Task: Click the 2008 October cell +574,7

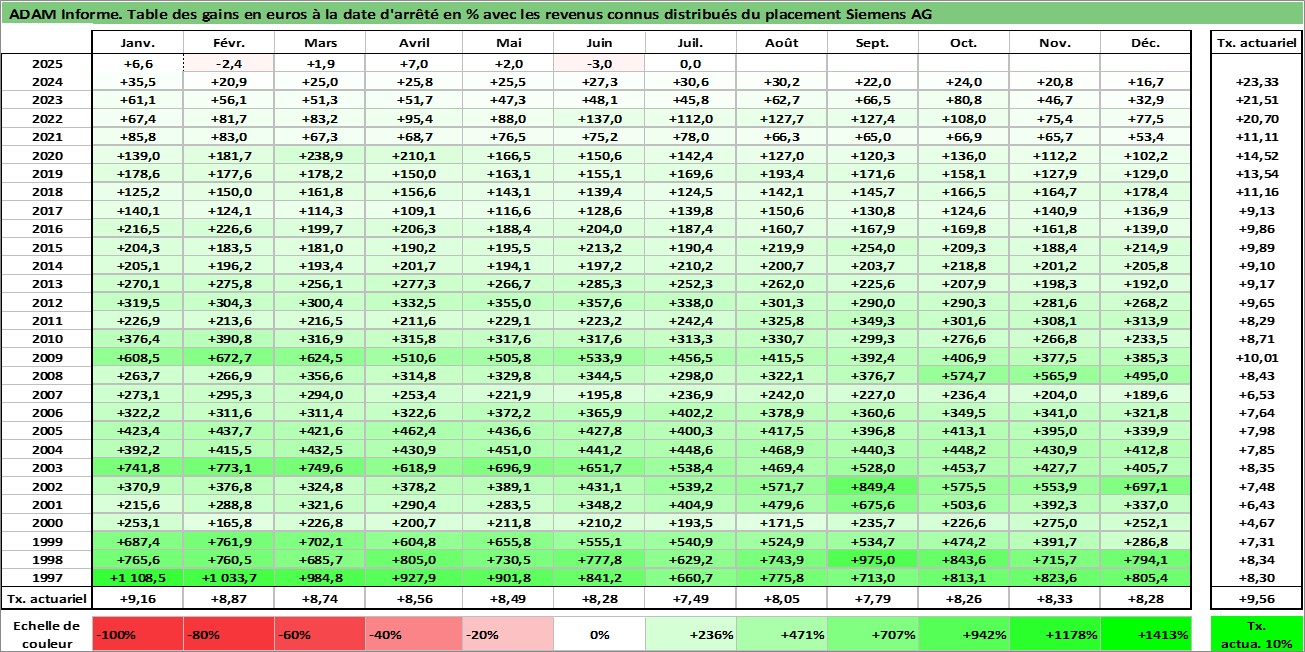Action: pos(964,377)
